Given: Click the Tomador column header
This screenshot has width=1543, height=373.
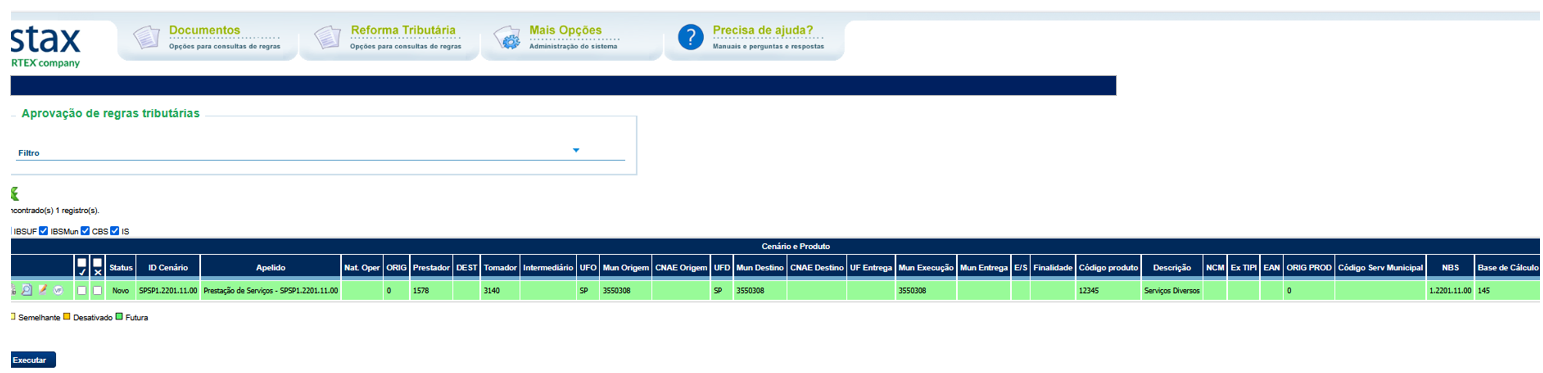Looking at the screenshot, I should click(x=499, y=268).
